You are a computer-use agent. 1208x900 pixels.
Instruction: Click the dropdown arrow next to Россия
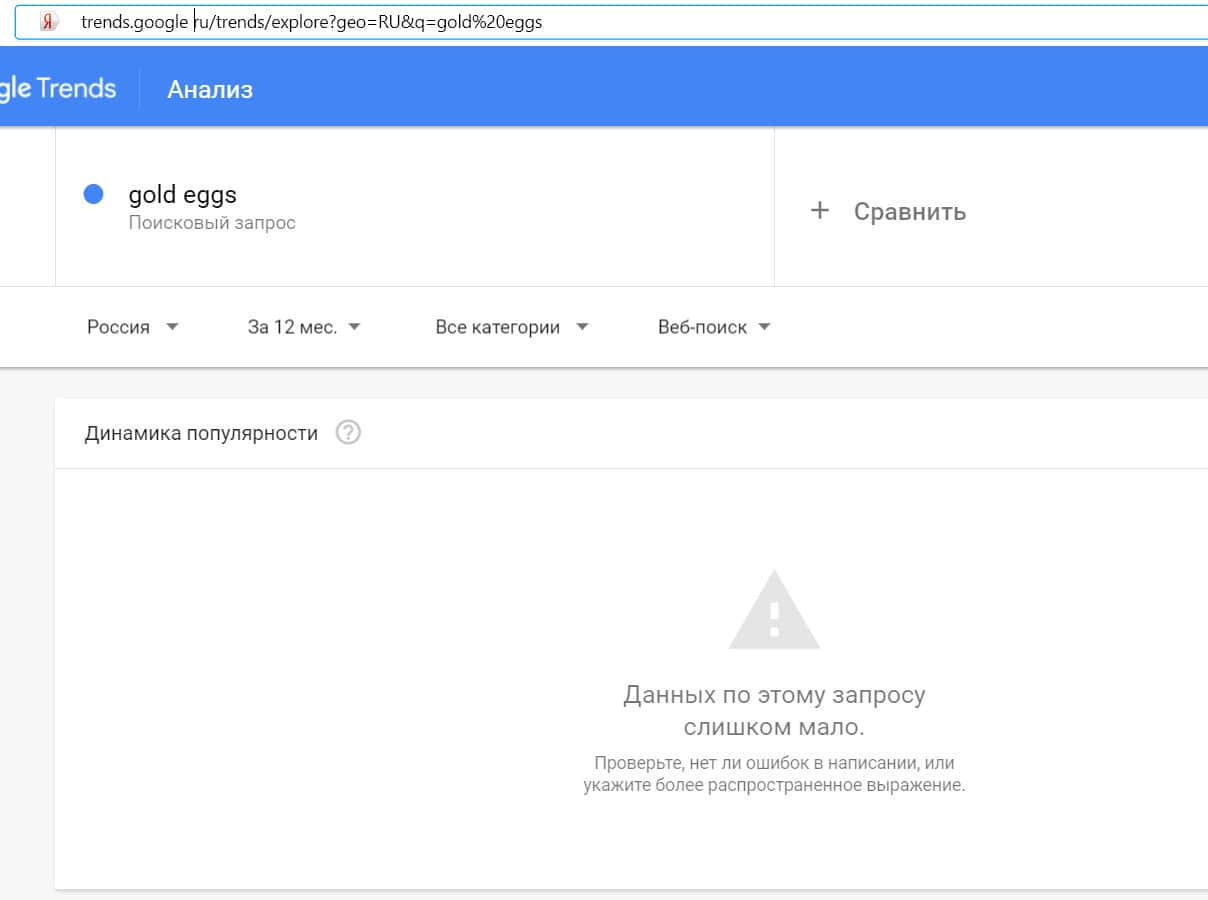pyautogui.click(x=172, y=327)
